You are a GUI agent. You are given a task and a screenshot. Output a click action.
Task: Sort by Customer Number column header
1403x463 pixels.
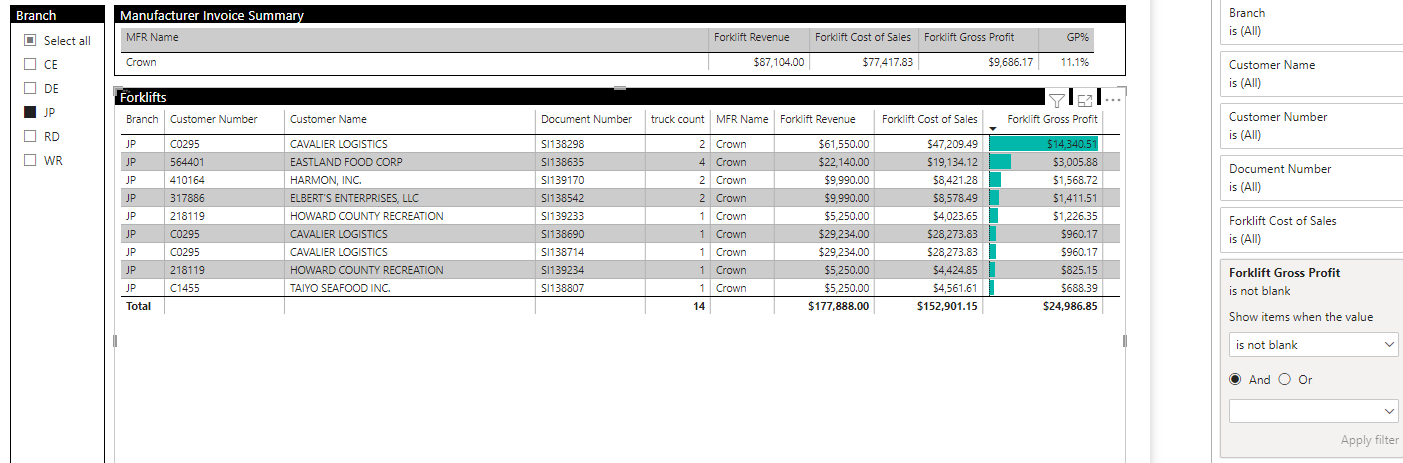click(x=214, y=119)
